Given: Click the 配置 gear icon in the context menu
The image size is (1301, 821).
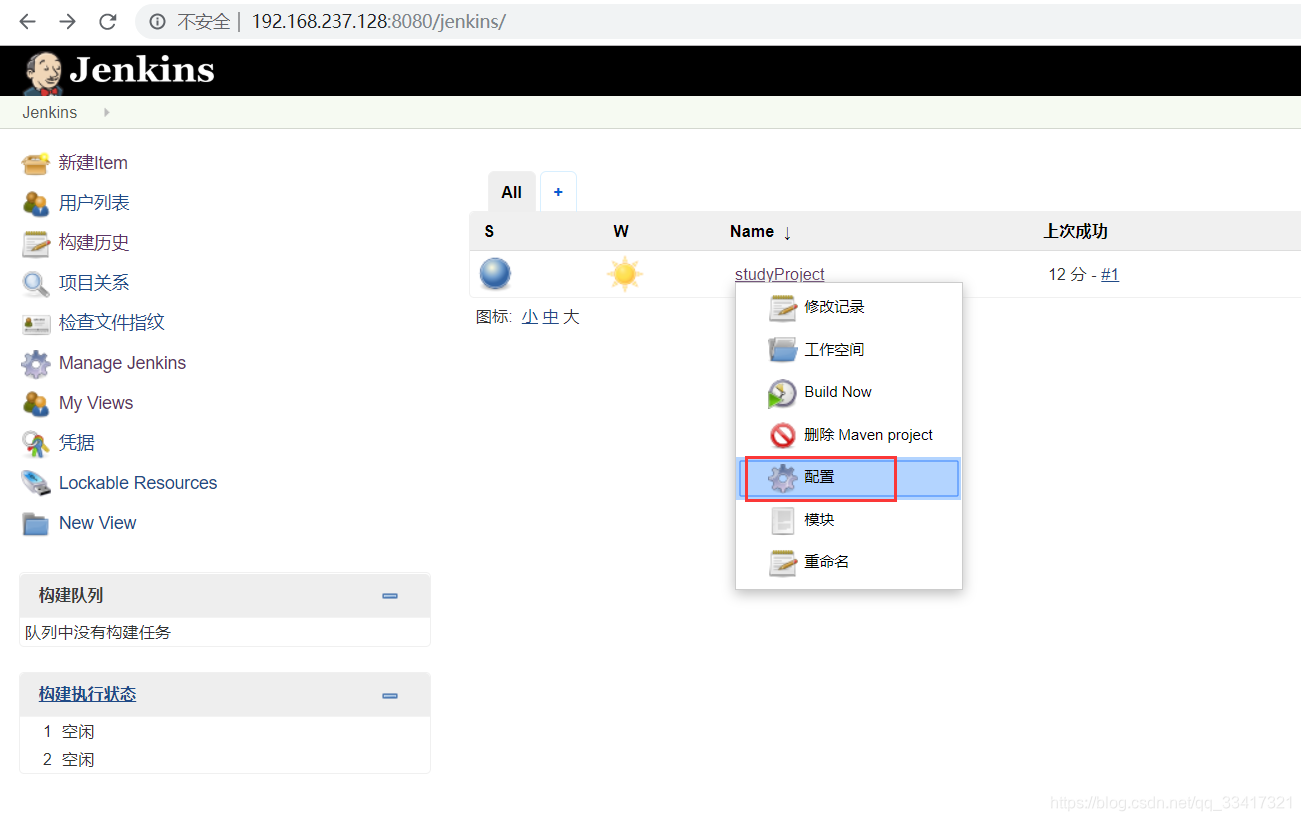Looking at the screenshot, I should point(782,478).
